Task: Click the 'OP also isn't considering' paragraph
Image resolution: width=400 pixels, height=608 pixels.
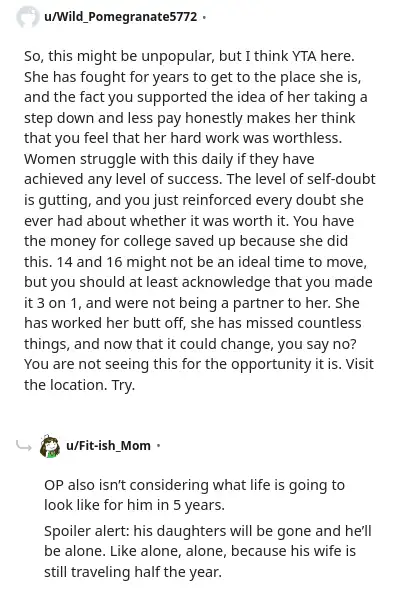Action: (x=194, y=495)
